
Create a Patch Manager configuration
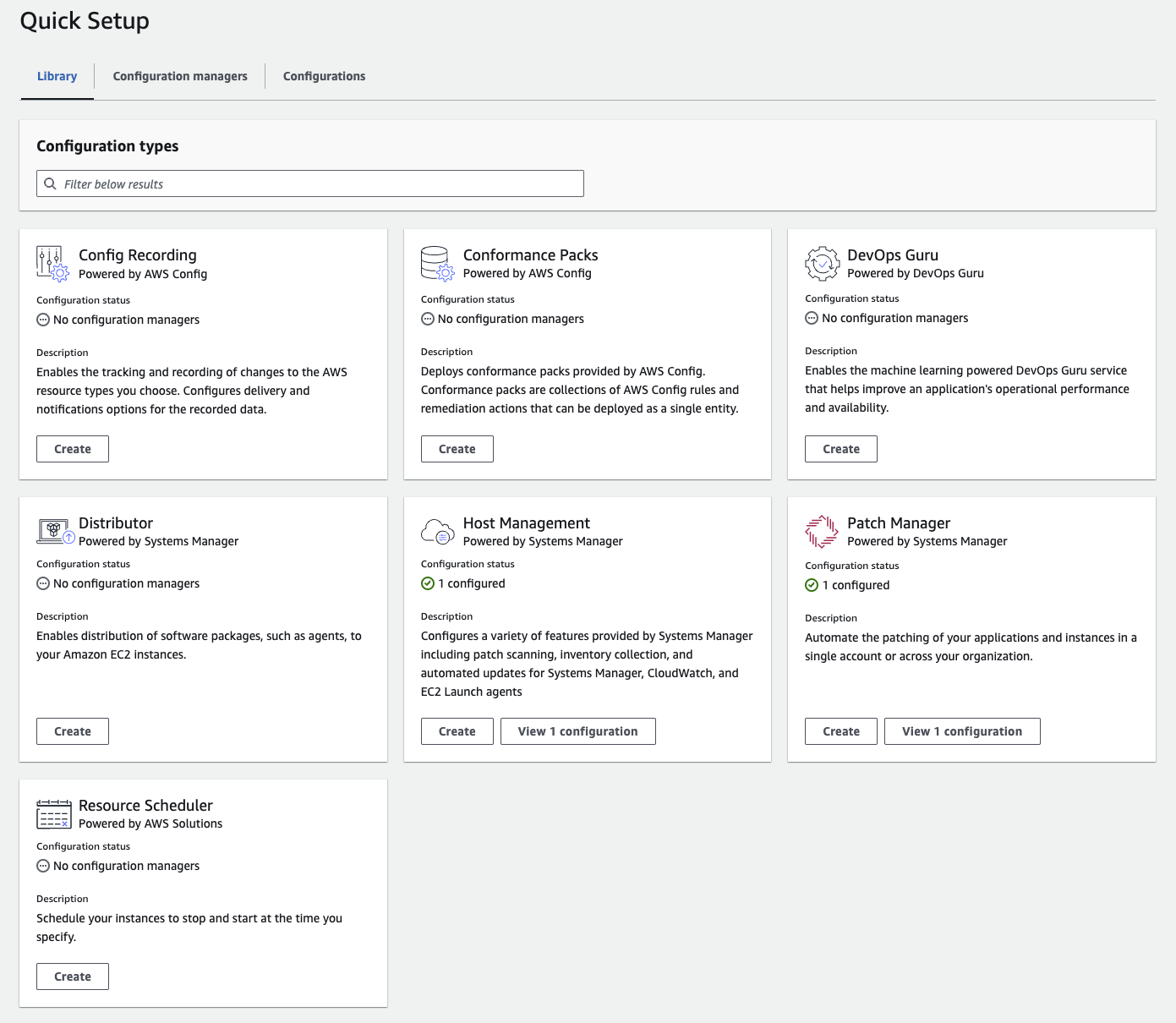841,731
